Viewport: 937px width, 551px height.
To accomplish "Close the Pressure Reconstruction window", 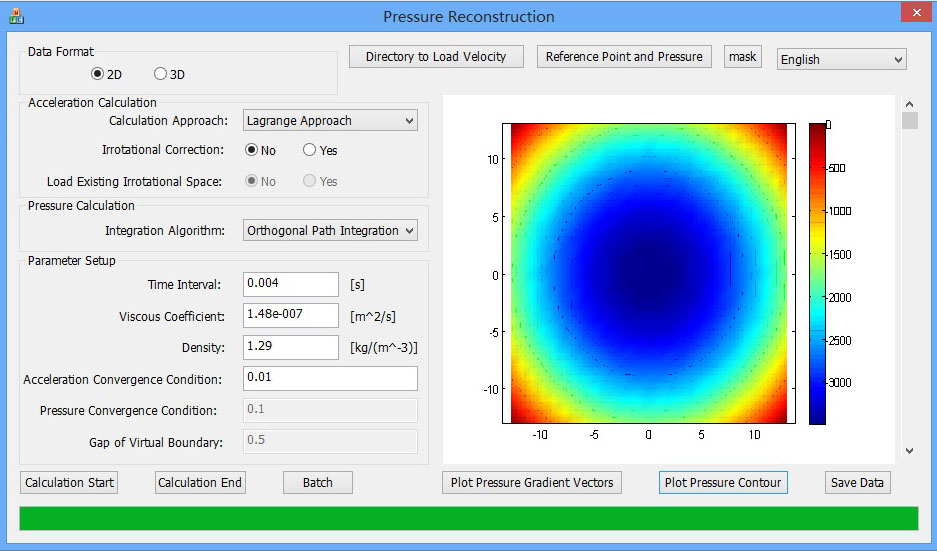I will click(912, 12).
